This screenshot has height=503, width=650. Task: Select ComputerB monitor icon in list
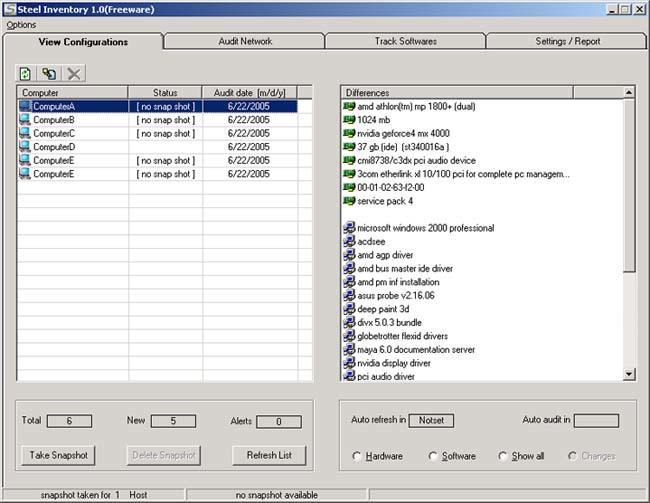(x=25, y=120)
